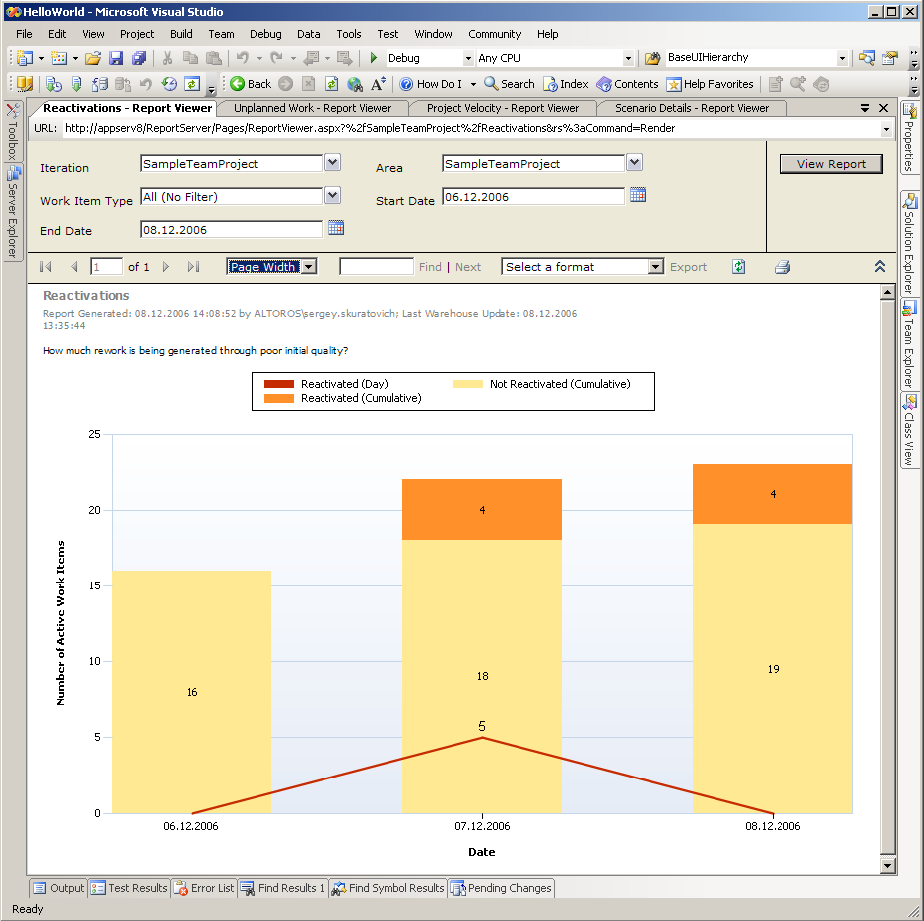The image size is (924, 921).
Task: Click the URL address field
Action: click(x=471, y=128)
